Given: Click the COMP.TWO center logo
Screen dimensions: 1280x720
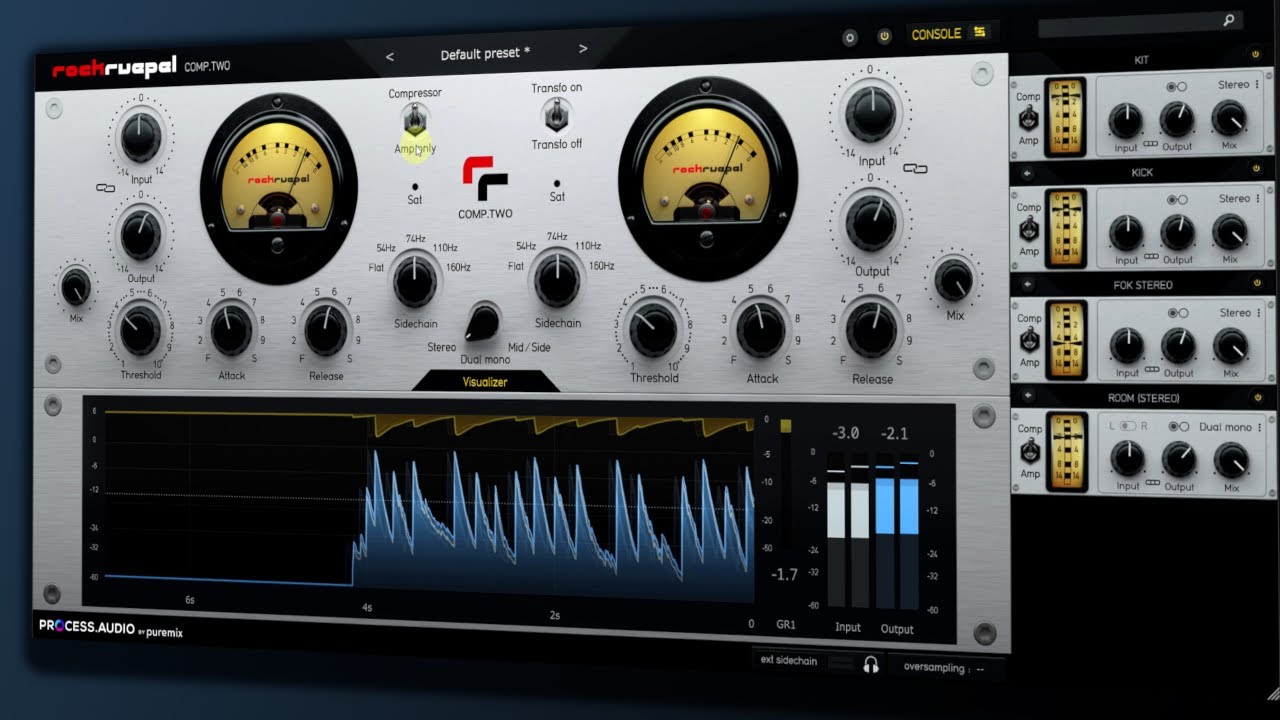Looking at the screenshot, I should 485,188.
